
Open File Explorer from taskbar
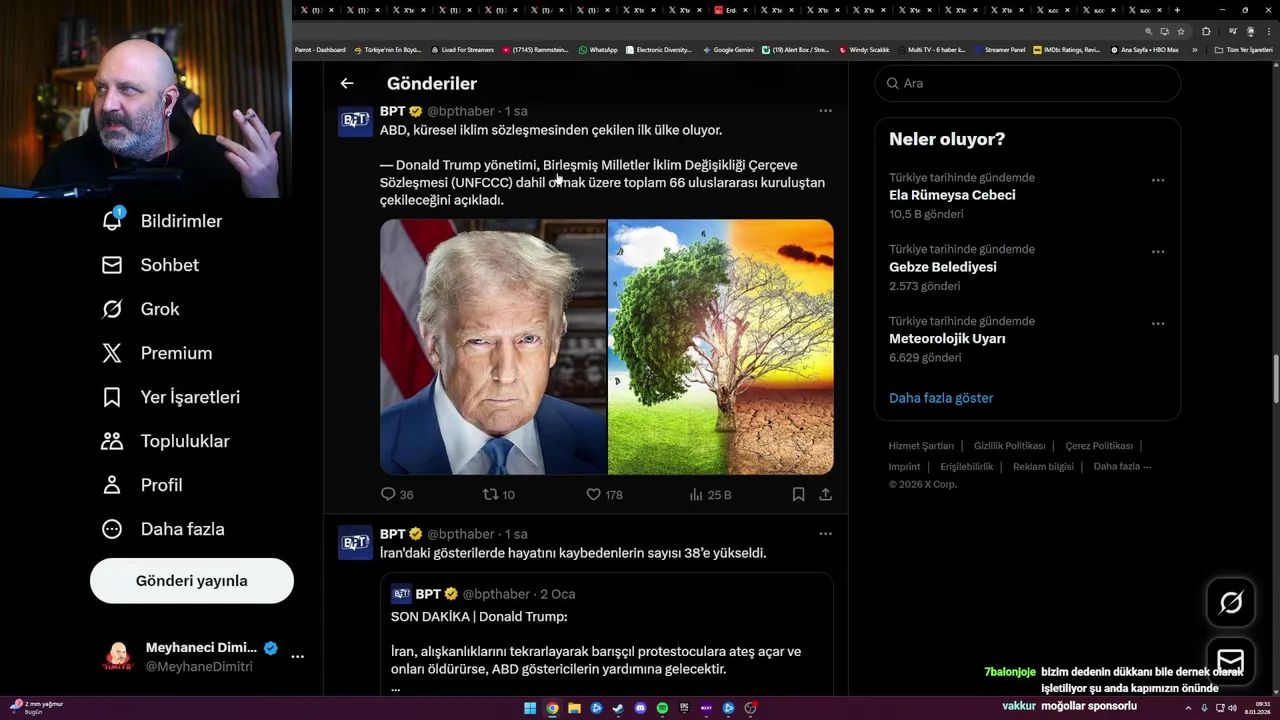(x=574, y=708)
